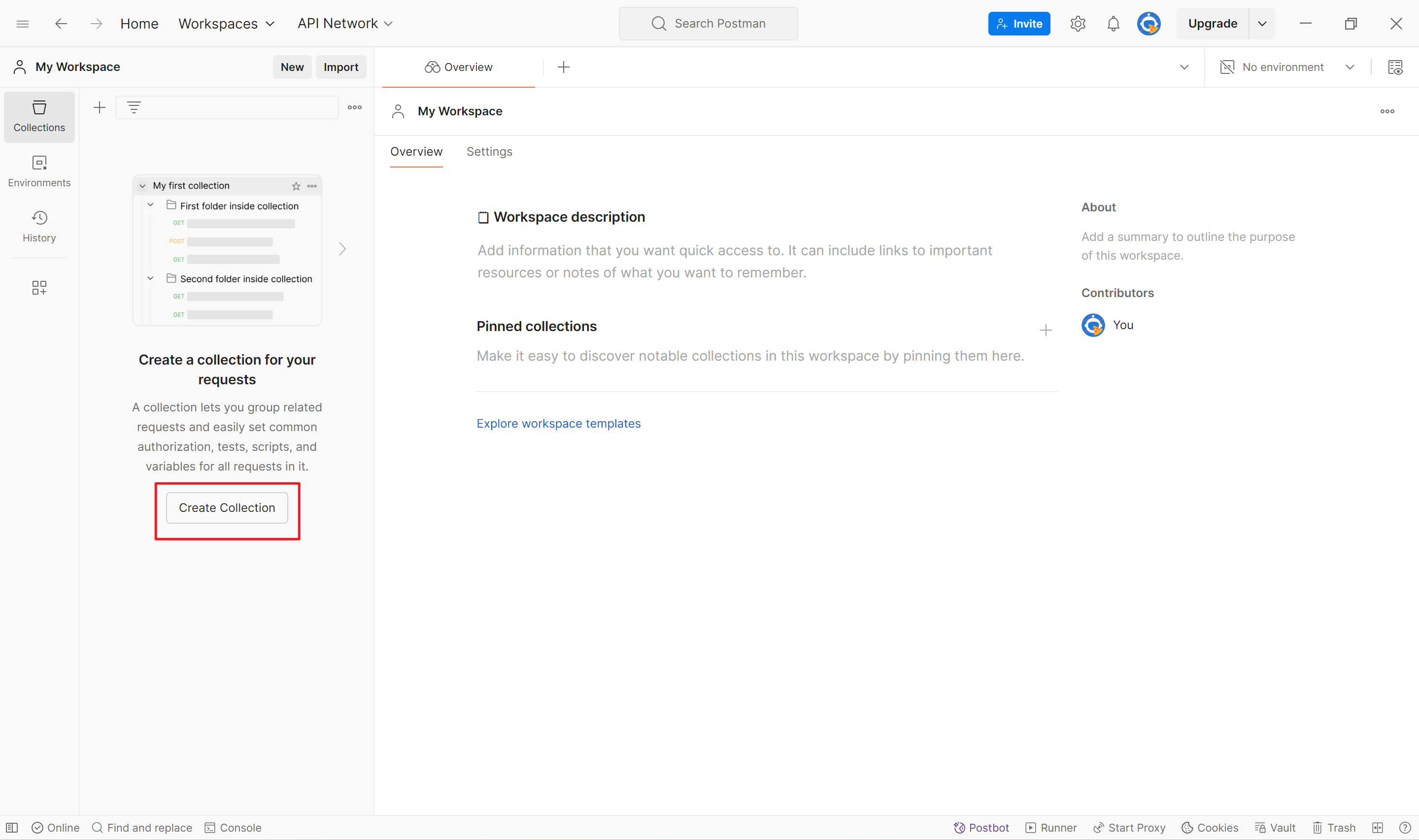
Task: Open workspace options ellipsis menu
Action: click(x=1387, y=111)
